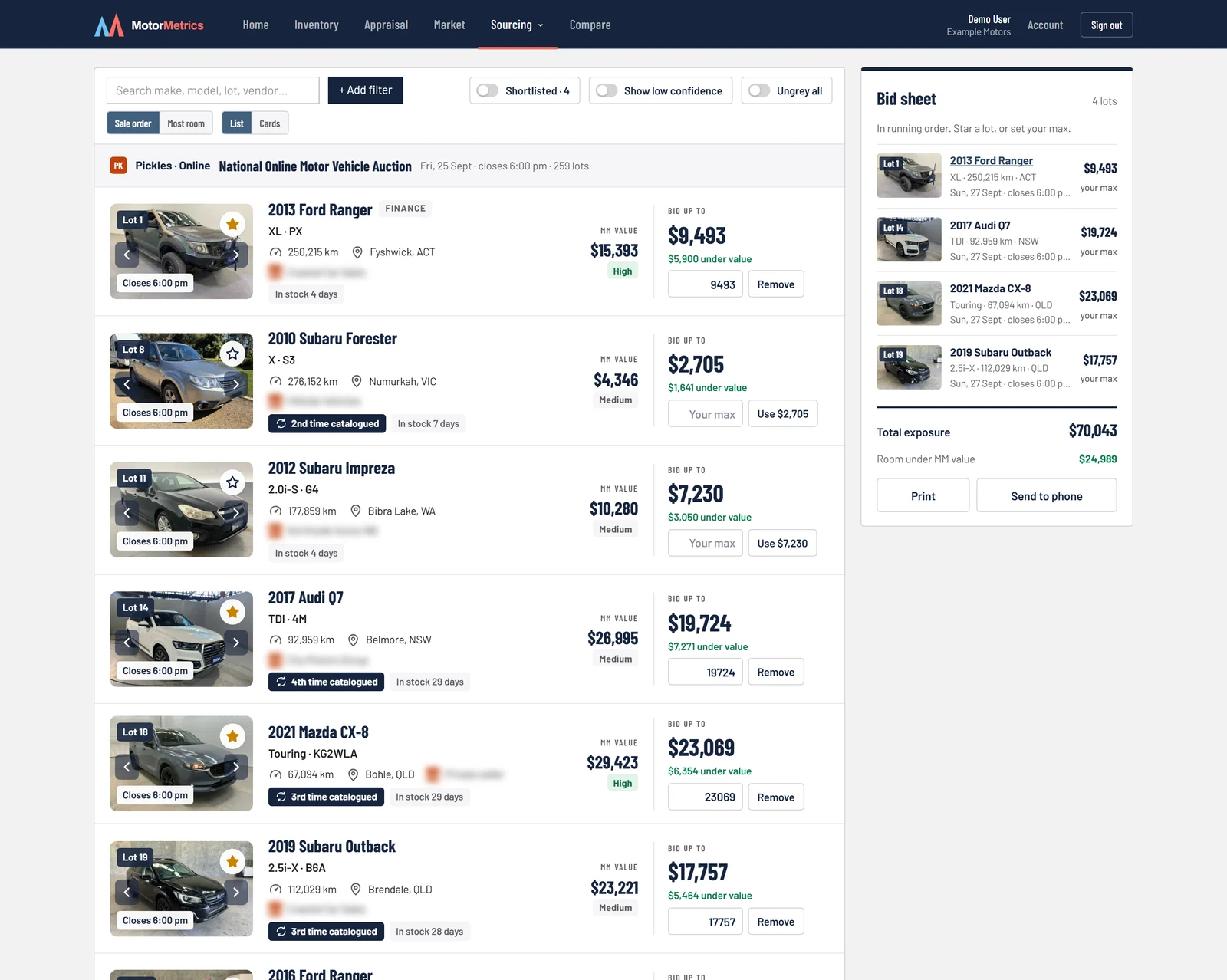Image resolution: width=1227 pixels, height=980 pixels.
Task: Unstar the Lot 1 Ford Ranger
Action: pos(232,224)
